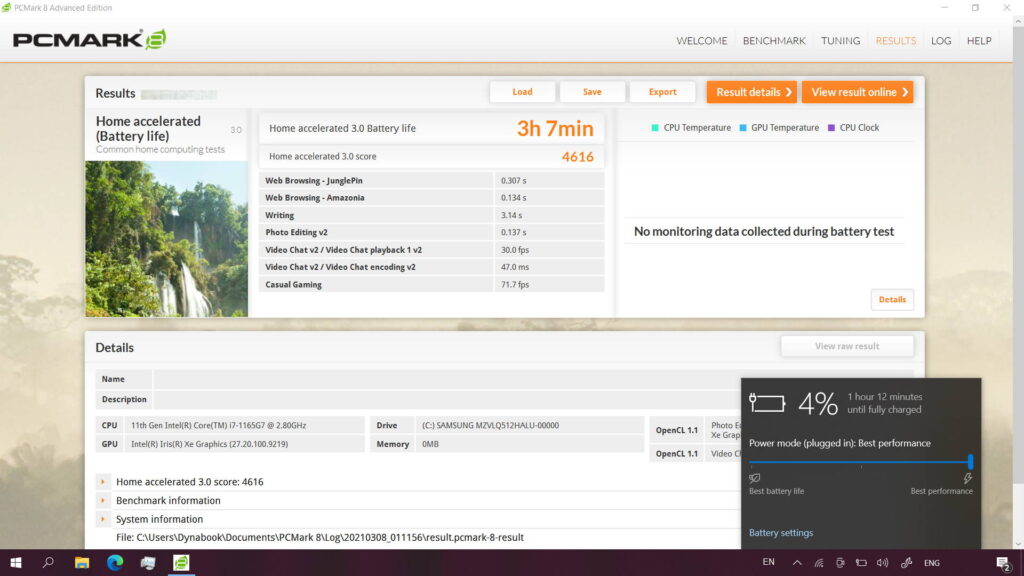Click the CPU i7-1165G7 value

point(218,425)
